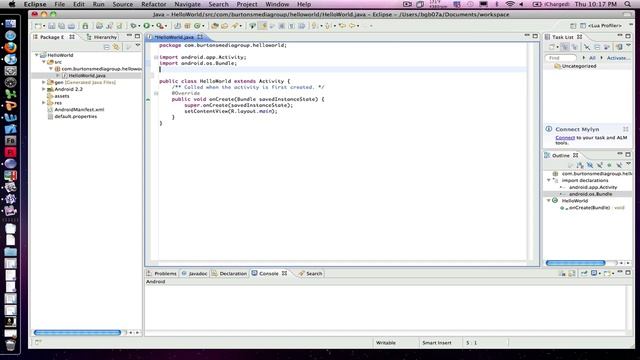640x360 pixels.
Task: Open the Search tab in bottom panel
Action: click(x=311, y=273)
